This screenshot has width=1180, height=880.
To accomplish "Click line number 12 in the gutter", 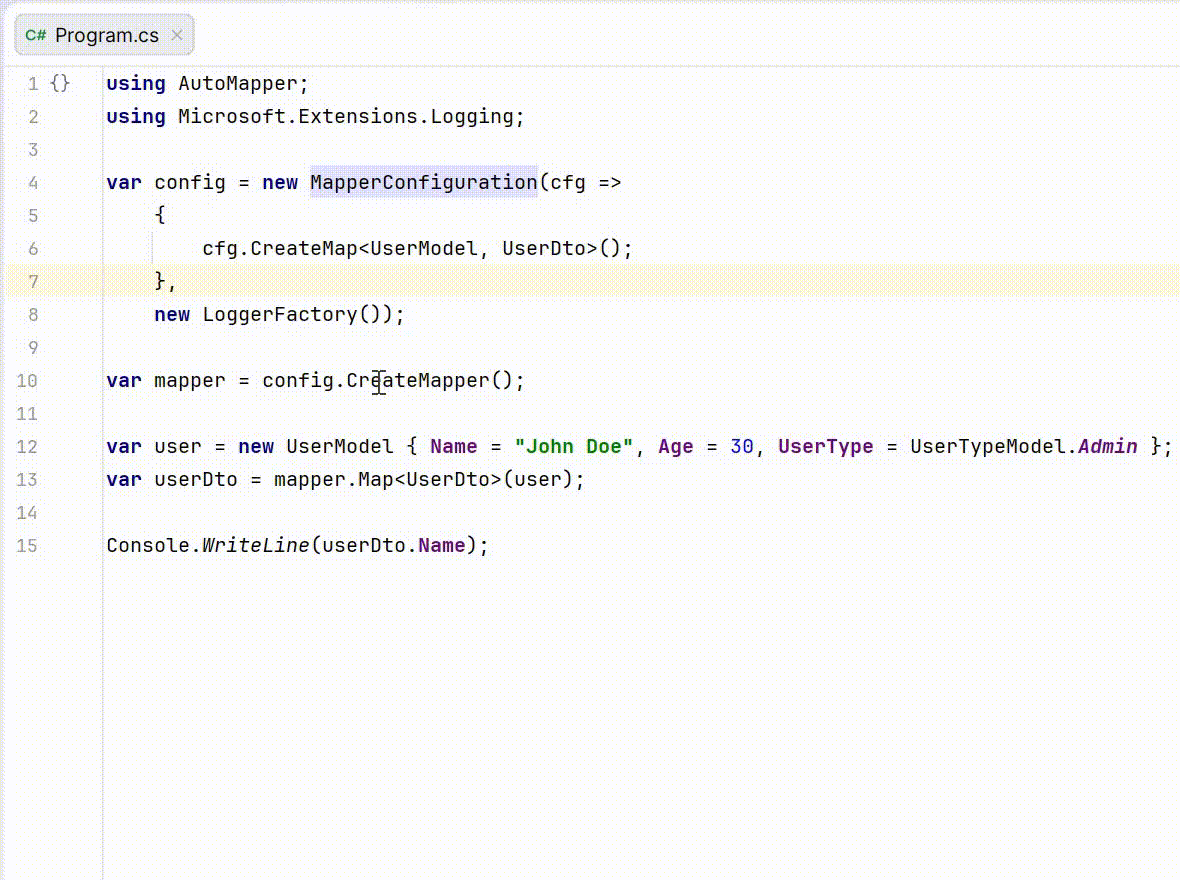I will 27,446.
